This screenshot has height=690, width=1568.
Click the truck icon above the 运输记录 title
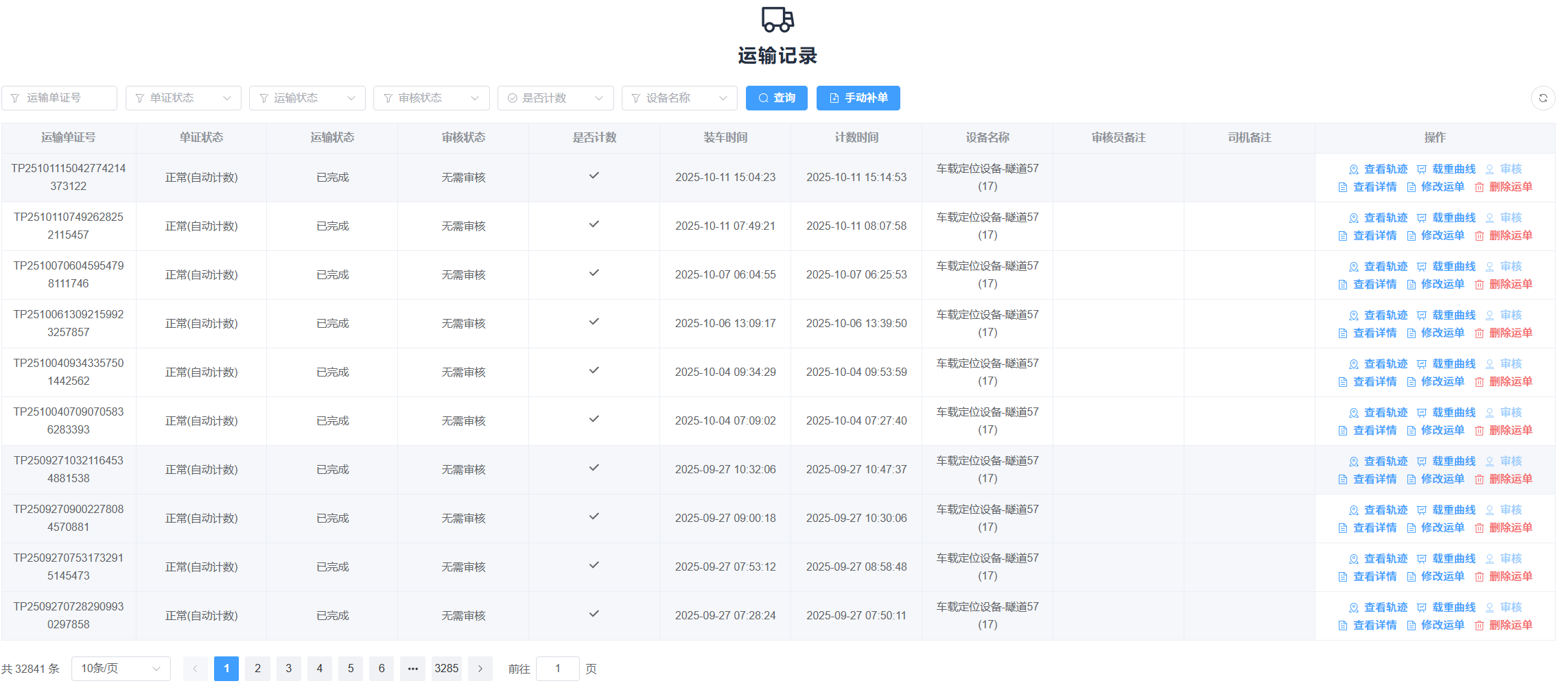777,20
